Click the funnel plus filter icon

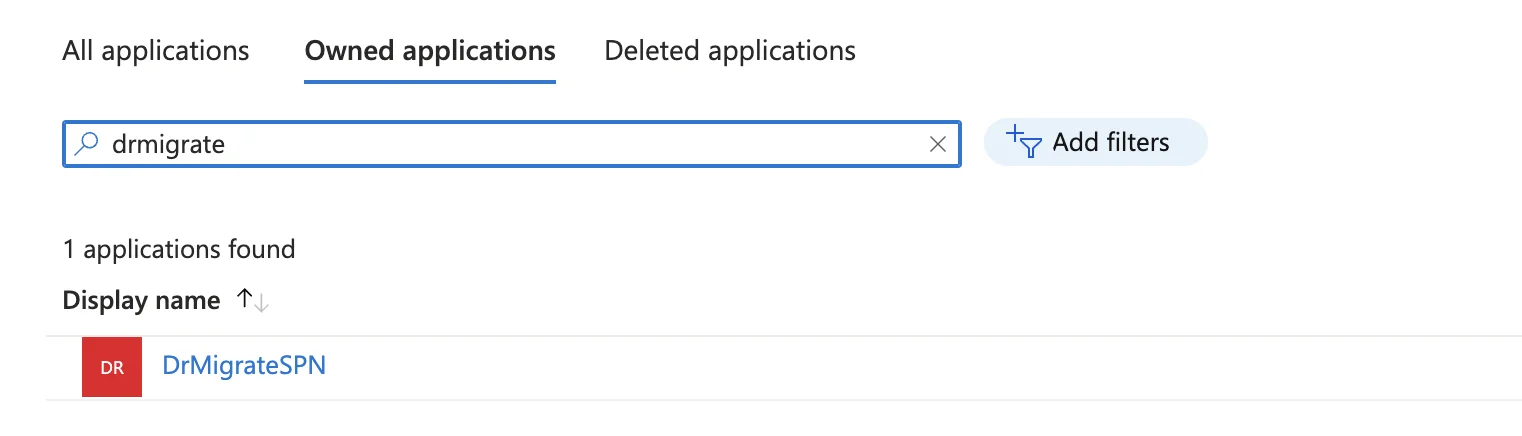(x=1024, y=142)
